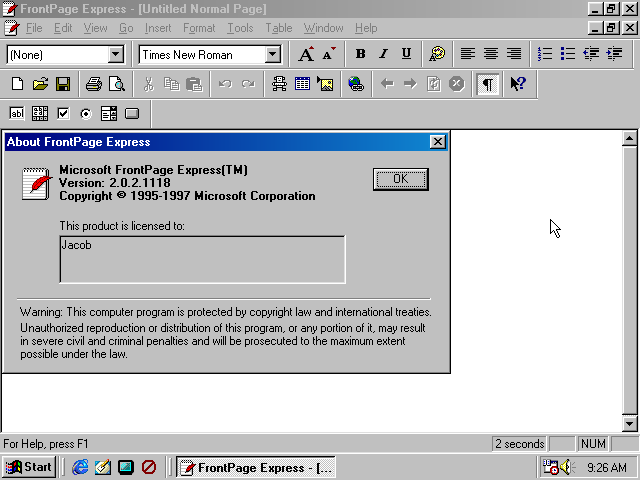Save the page with the floppy icon
The height and width of the screenshot is (480, 640).
(63, 84)
